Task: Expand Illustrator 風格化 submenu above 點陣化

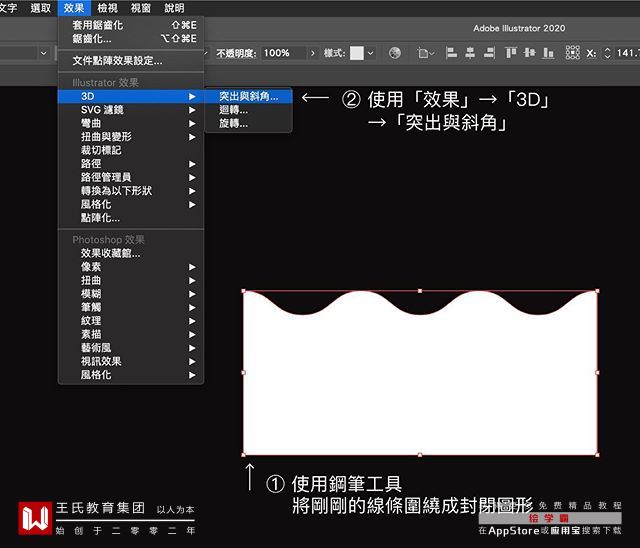Action: pos(131,204)
